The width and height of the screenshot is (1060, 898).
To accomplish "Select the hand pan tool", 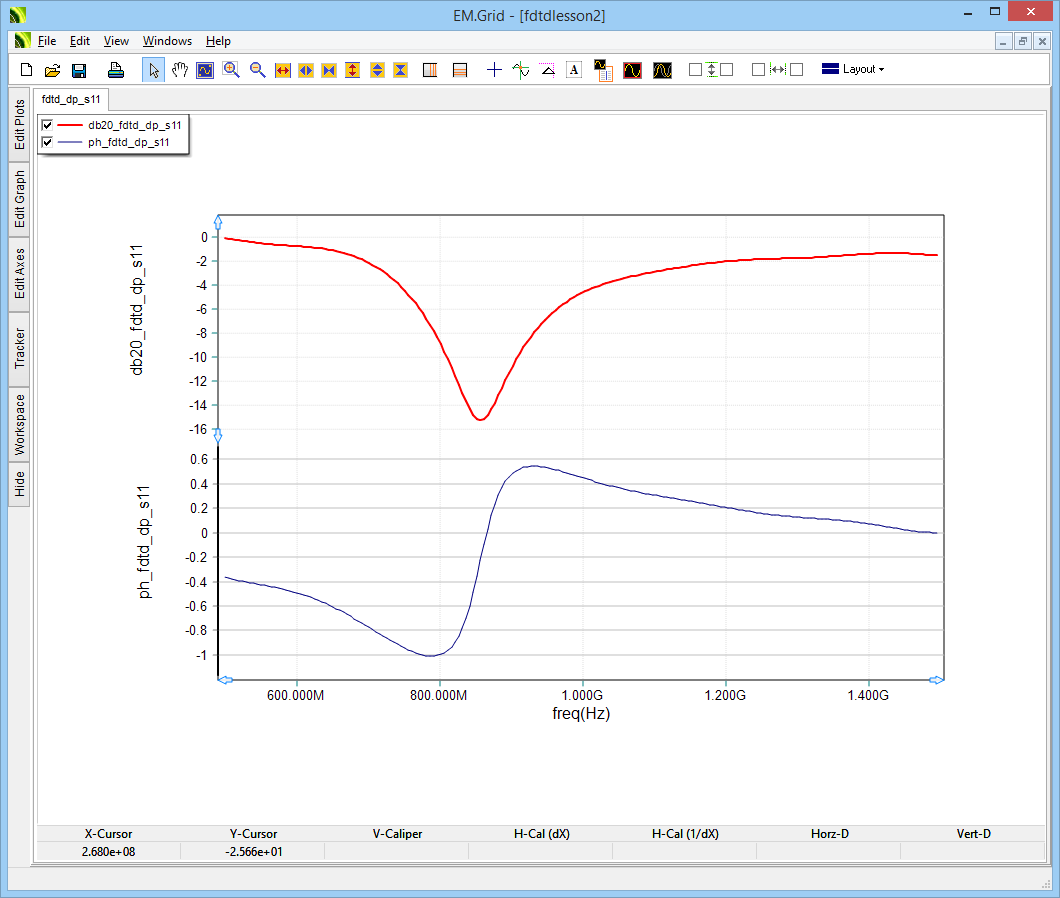I will pyautogui.click(x=180, y=70).
